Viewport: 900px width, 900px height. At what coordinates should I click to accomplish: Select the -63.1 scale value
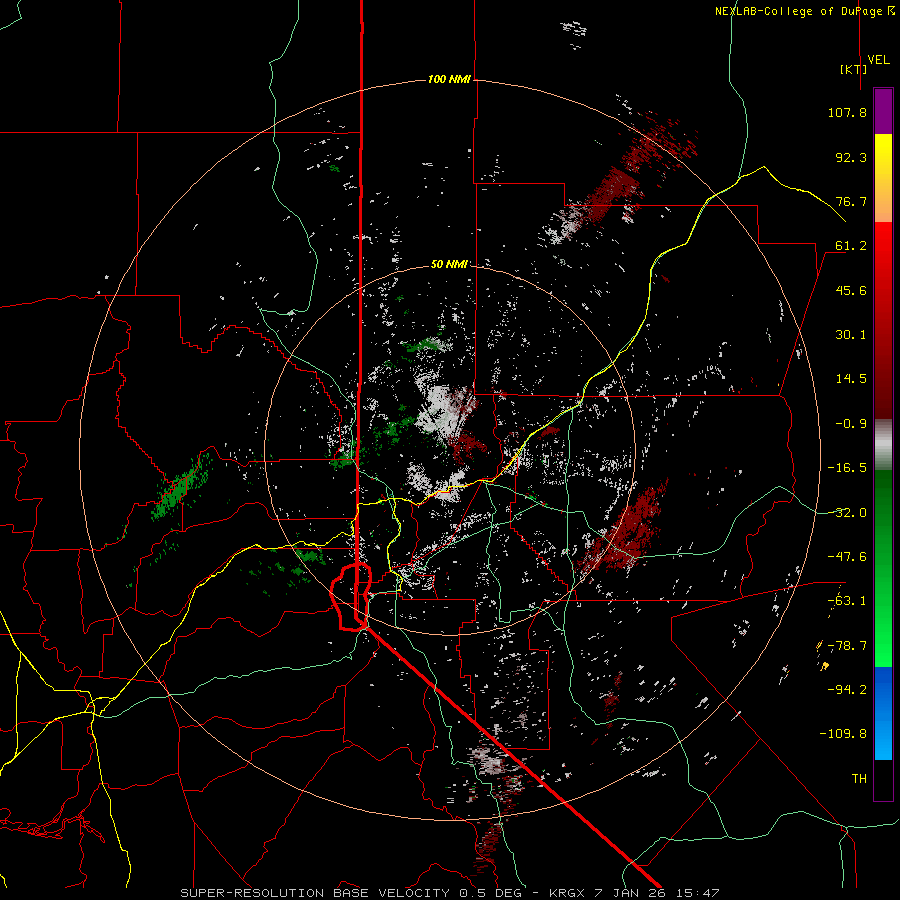coord(847,601)
